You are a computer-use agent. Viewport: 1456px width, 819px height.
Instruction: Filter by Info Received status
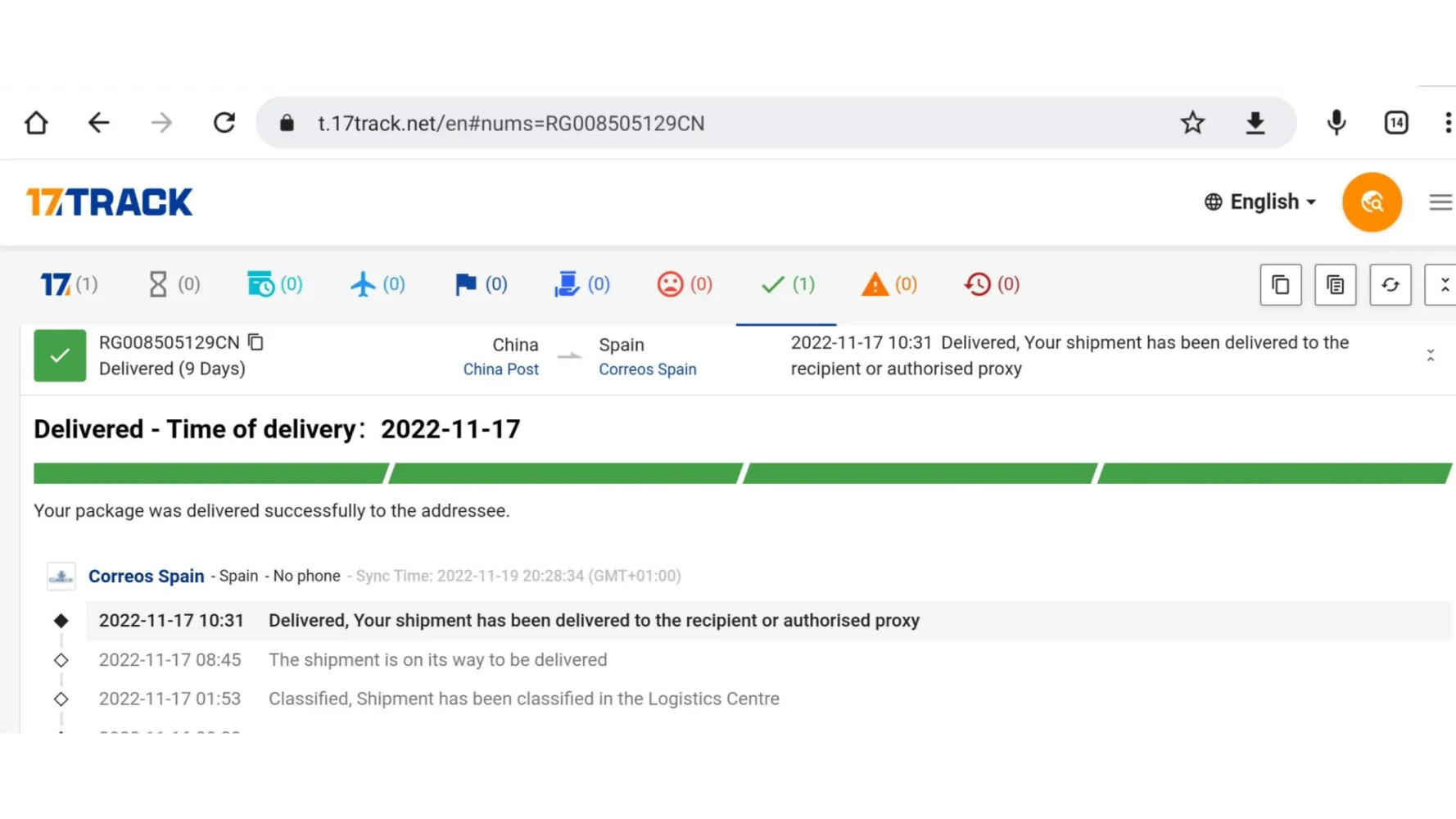[275, 284]
